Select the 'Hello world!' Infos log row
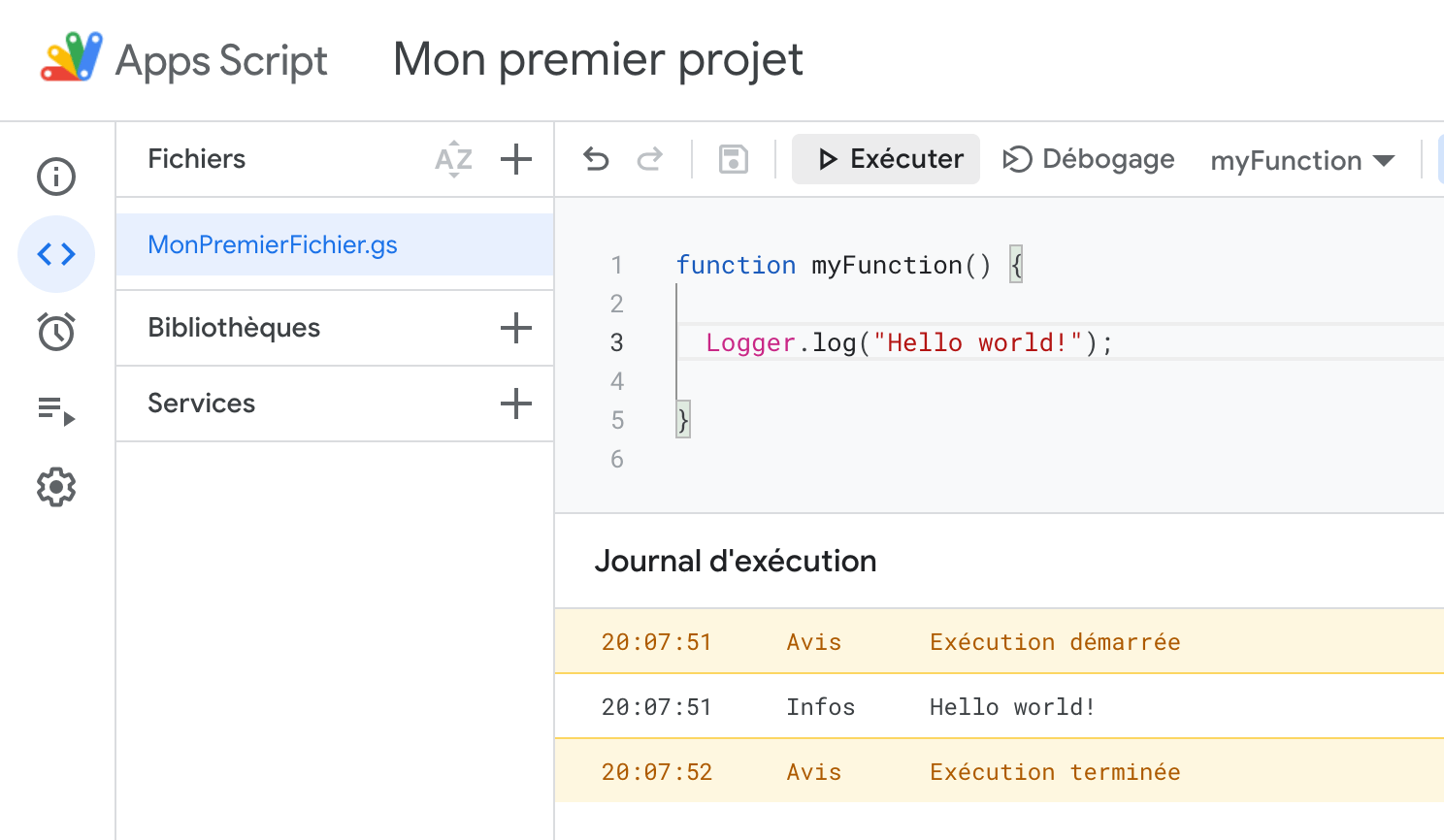Screen dimensions: 1444x840 1000,706
